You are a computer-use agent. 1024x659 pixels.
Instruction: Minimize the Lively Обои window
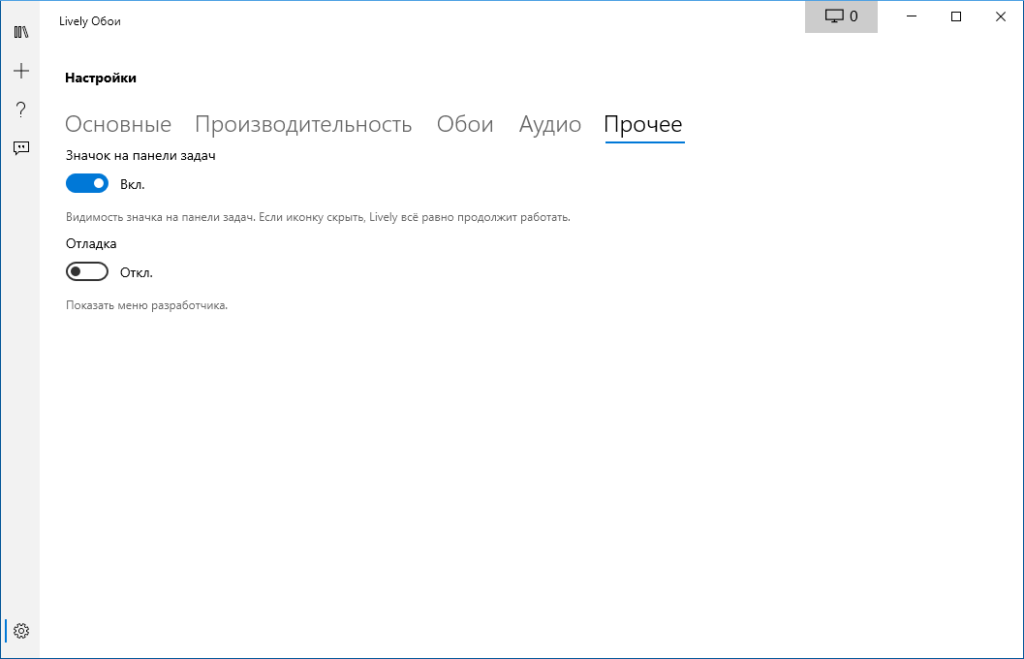911,16
